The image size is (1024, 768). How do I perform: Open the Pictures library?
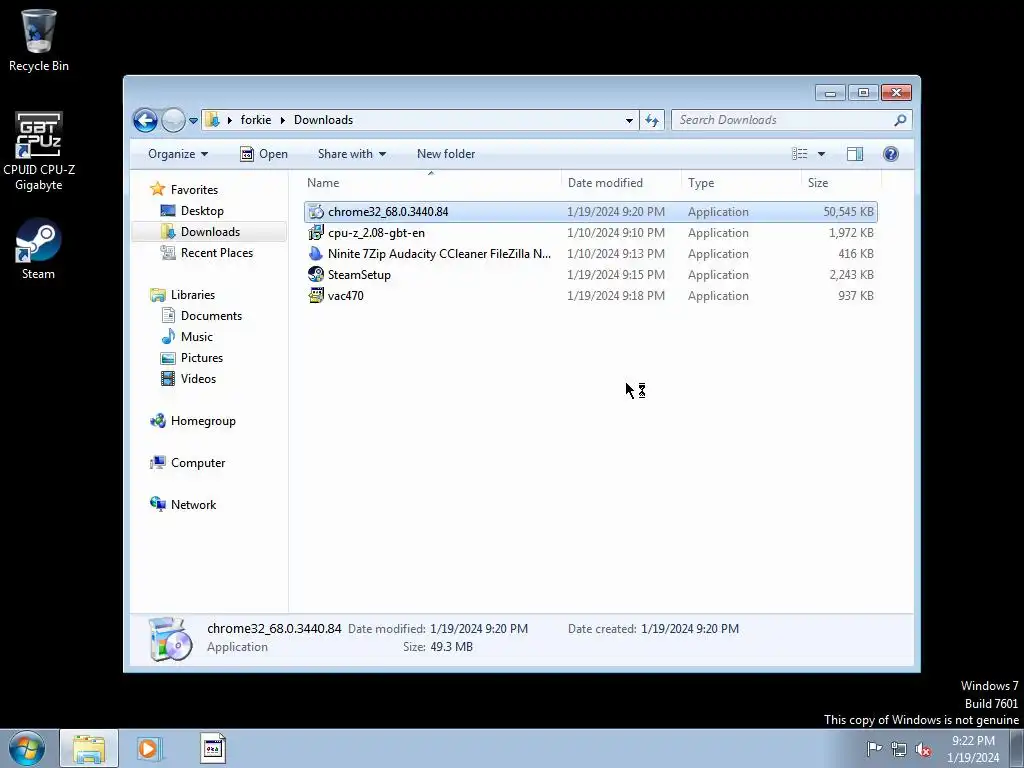[x=202, y=358]
